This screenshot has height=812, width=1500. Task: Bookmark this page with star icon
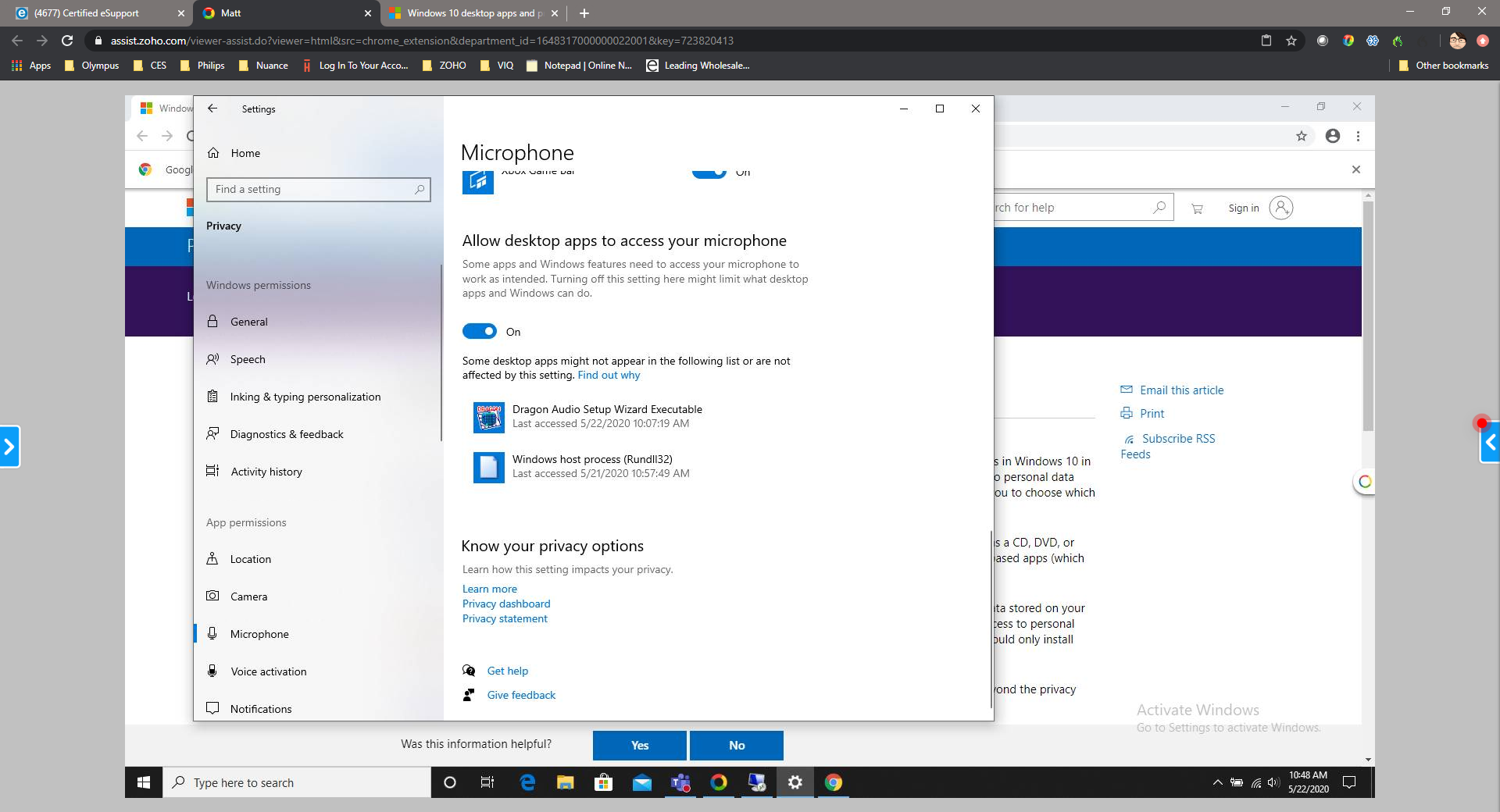pos(1291,41)
